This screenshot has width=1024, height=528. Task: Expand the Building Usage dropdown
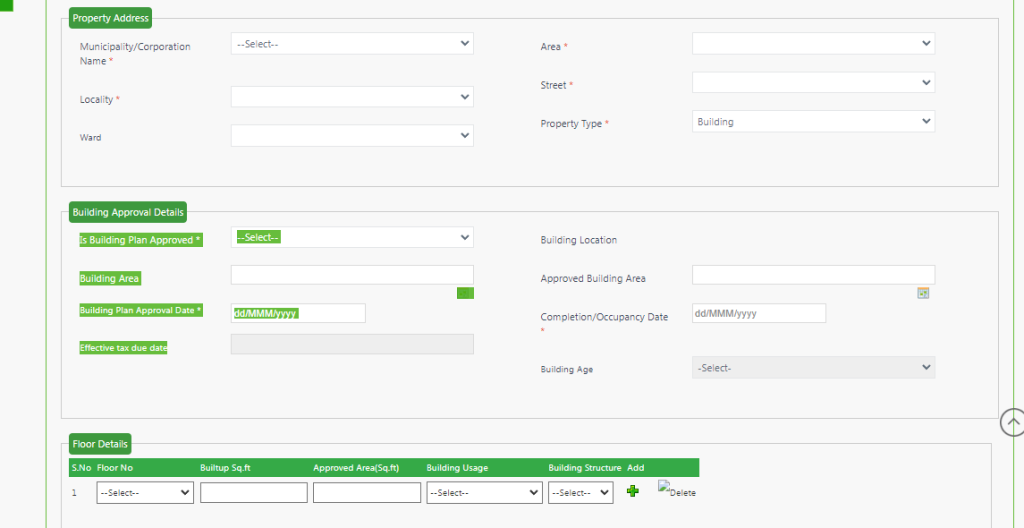pyautogui.click(x=484, y=493)
